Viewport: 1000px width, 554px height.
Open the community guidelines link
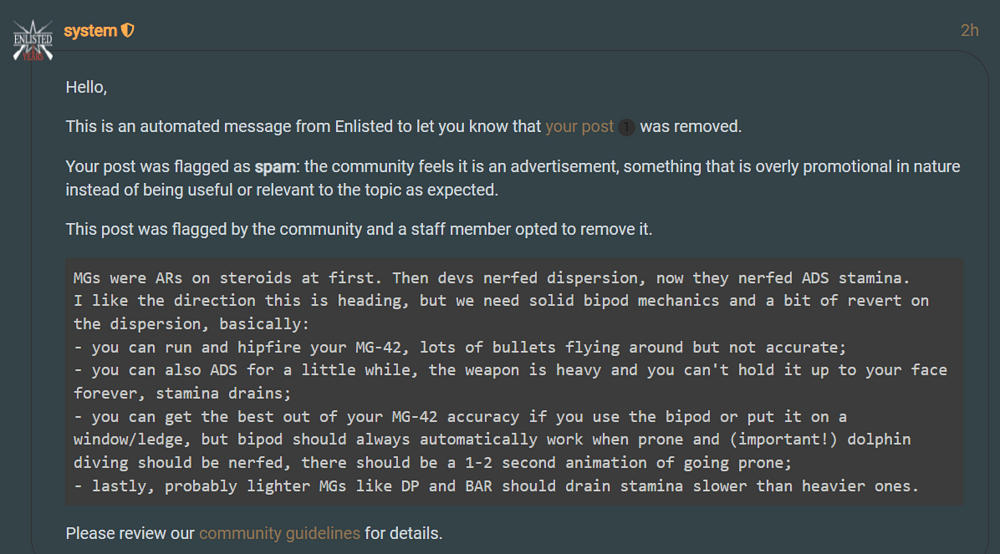279,533
